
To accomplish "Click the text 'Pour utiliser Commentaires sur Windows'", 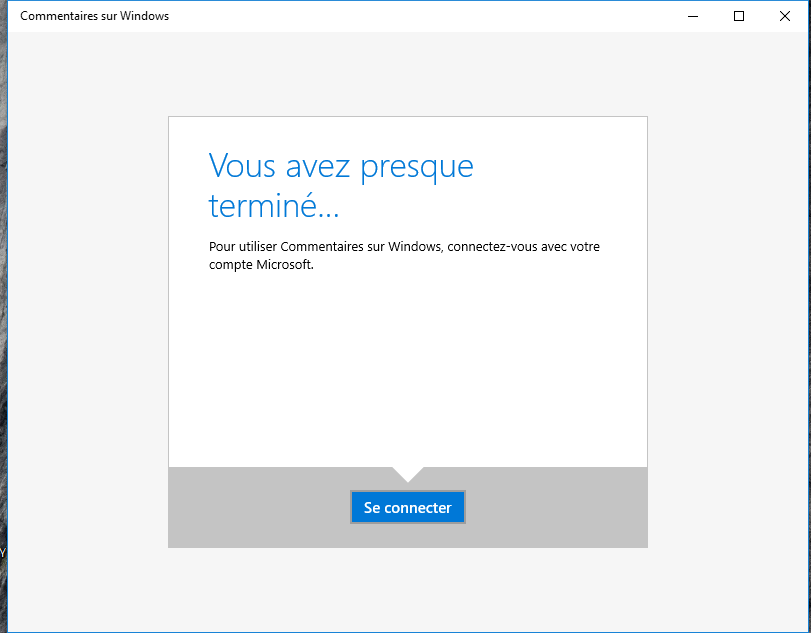I will coord(325,247).
